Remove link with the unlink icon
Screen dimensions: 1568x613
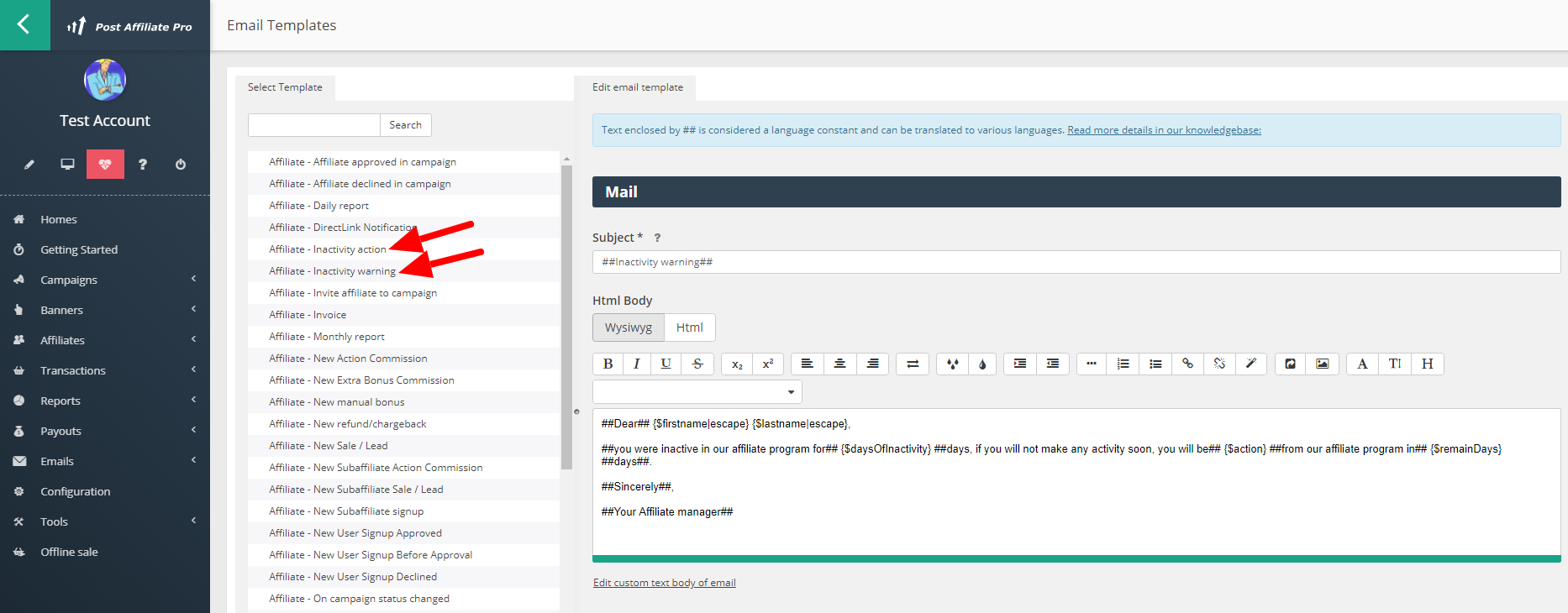click(x=1219, y=364)
